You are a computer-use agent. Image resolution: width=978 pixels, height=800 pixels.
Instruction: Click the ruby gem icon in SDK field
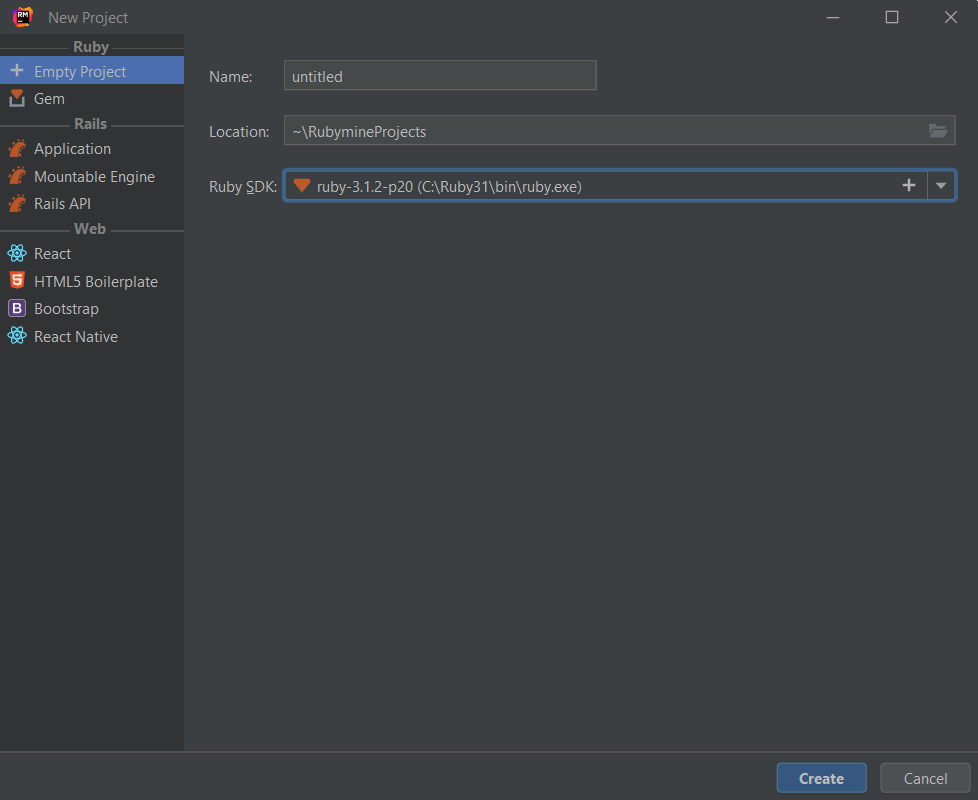(x=302, y=185)
